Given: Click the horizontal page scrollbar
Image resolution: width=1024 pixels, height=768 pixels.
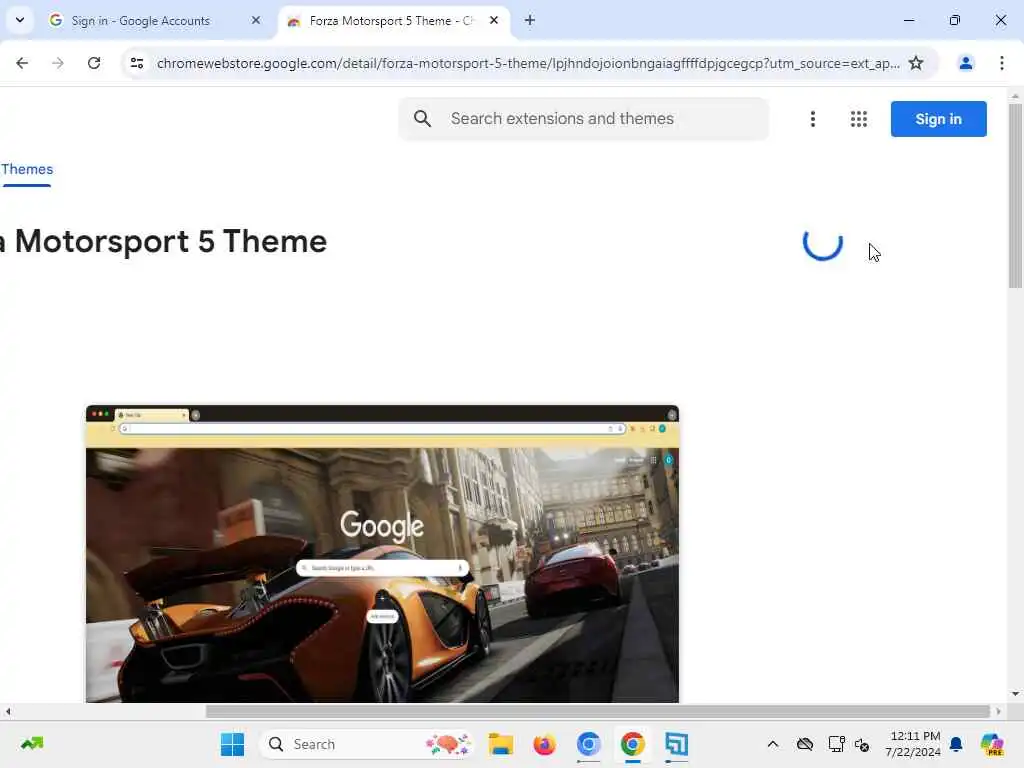Looking at the screenshot, I should click(x=598, y=711).
